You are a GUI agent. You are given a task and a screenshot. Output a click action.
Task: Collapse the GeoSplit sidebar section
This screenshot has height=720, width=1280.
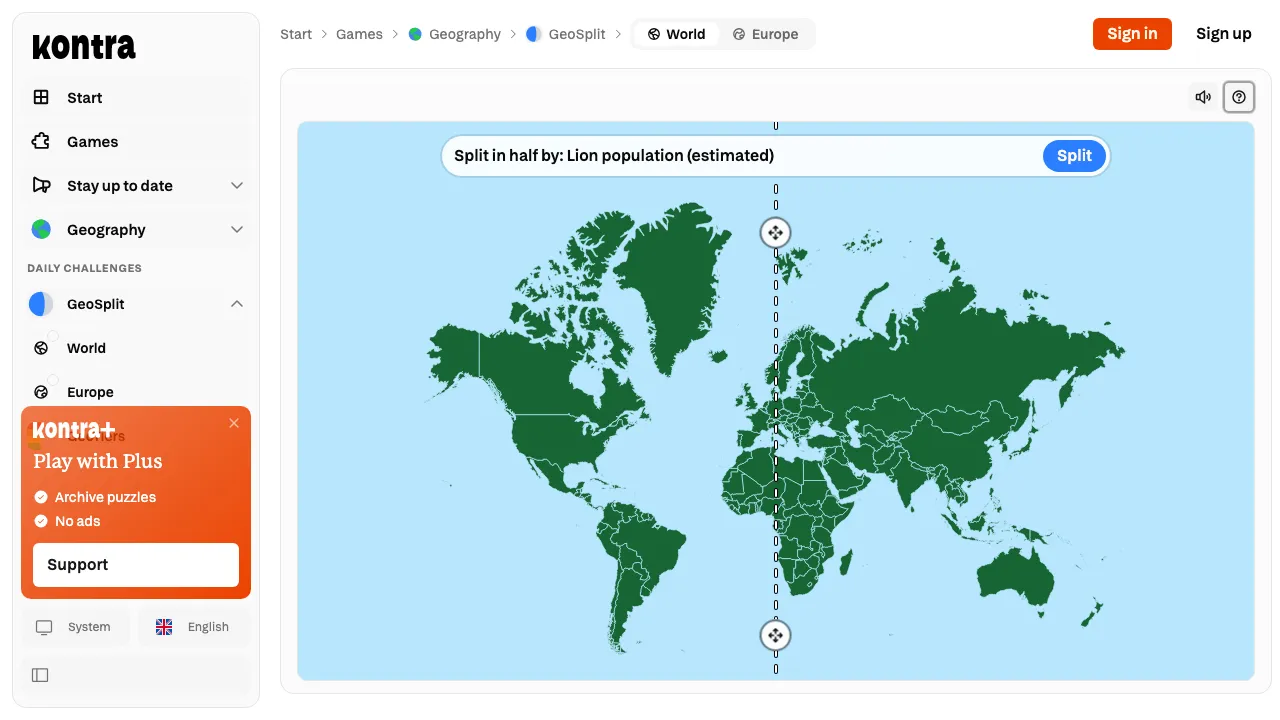click(x=237, y=304)
